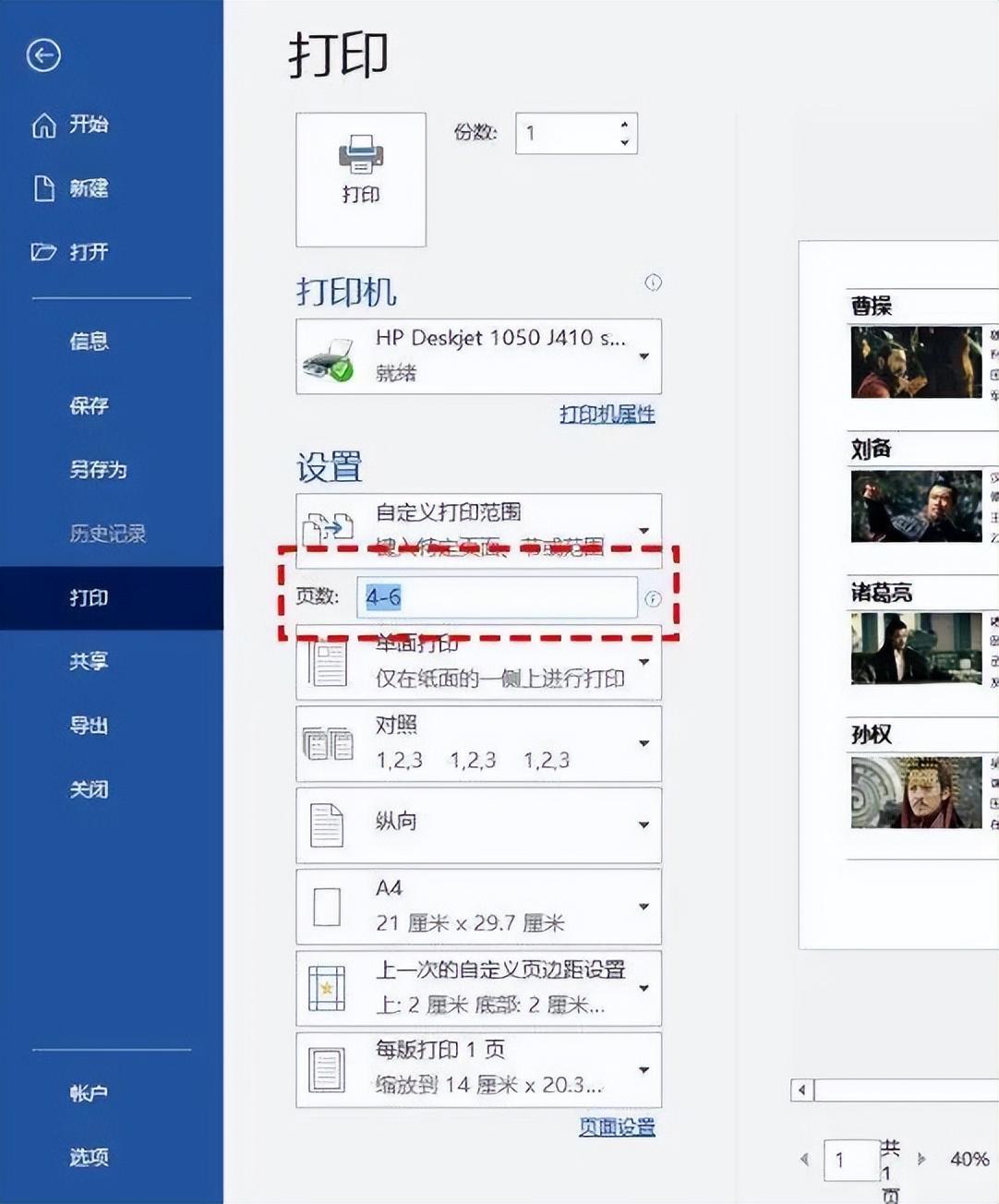Screen dimensions: 999x1204
Task: Select 开始 in the sidebar
Action: click(89, 125)
